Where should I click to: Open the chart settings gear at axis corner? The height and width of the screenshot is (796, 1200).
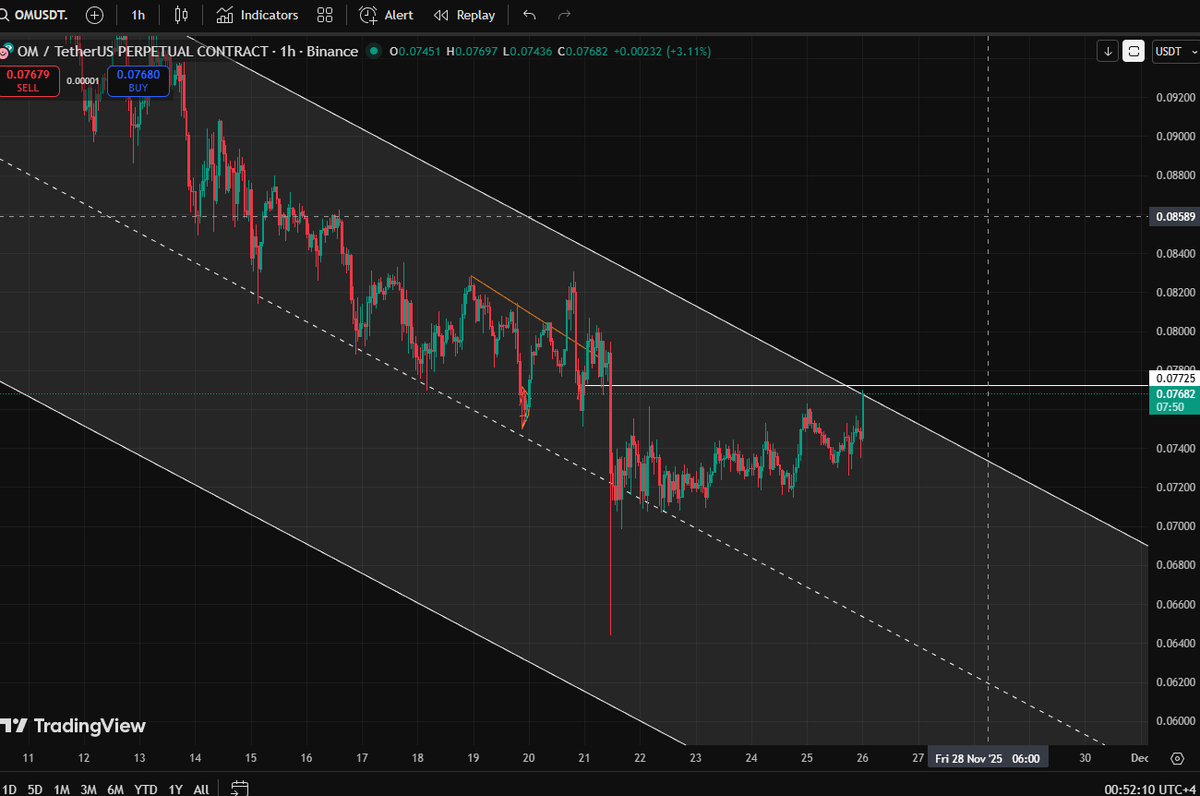click(1175, 758)
